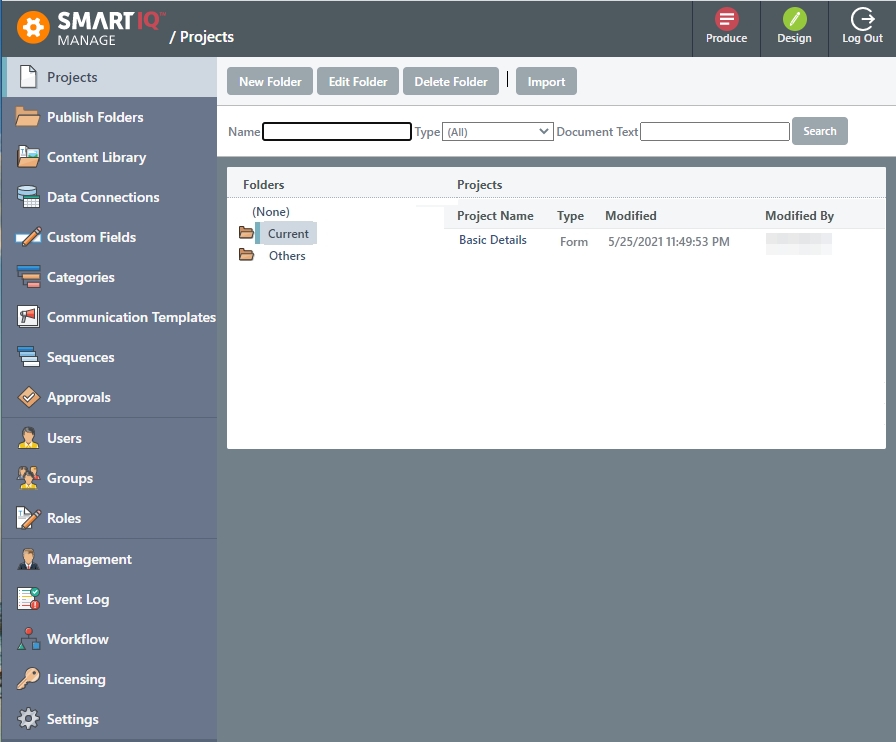Focus the Name search field
The image size is (896, 742).
pyautogui.click(x=337, y=131)
